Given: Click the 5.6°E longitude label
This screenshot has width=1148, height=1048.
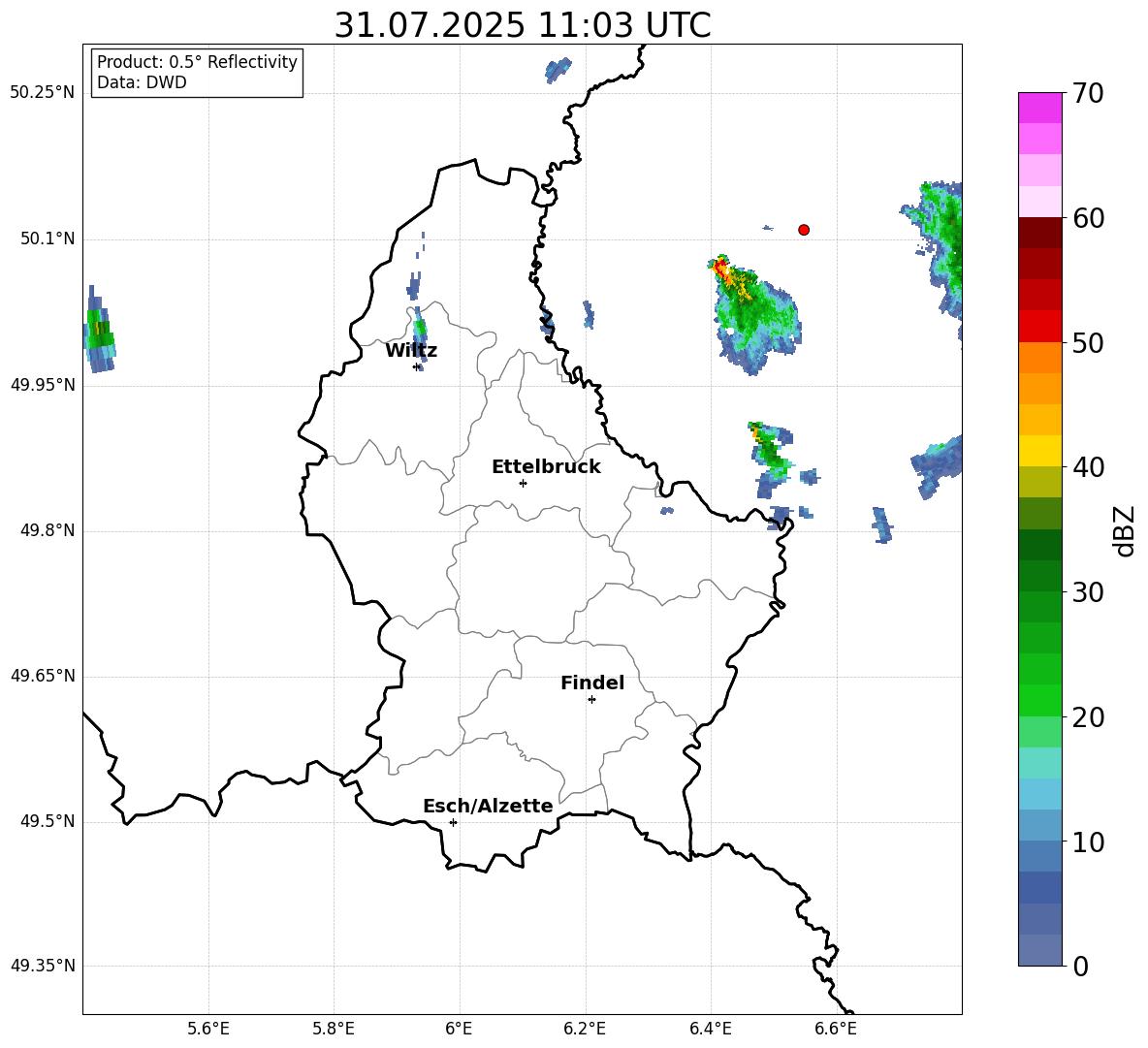Looking at the screenshot, I should 208,1029.
